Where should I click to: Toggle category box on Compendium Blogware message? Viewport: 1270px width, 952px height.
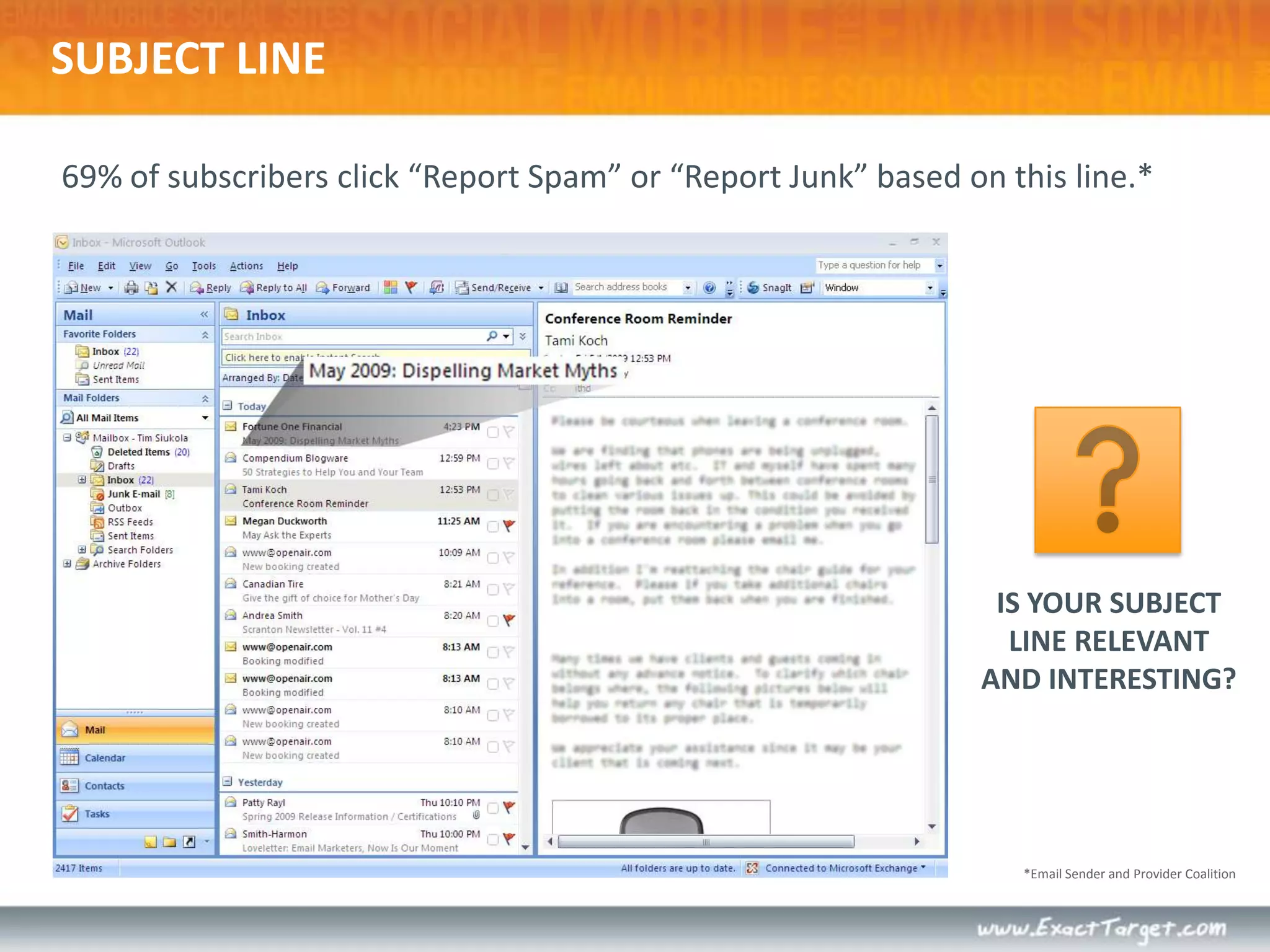[493, 464]
